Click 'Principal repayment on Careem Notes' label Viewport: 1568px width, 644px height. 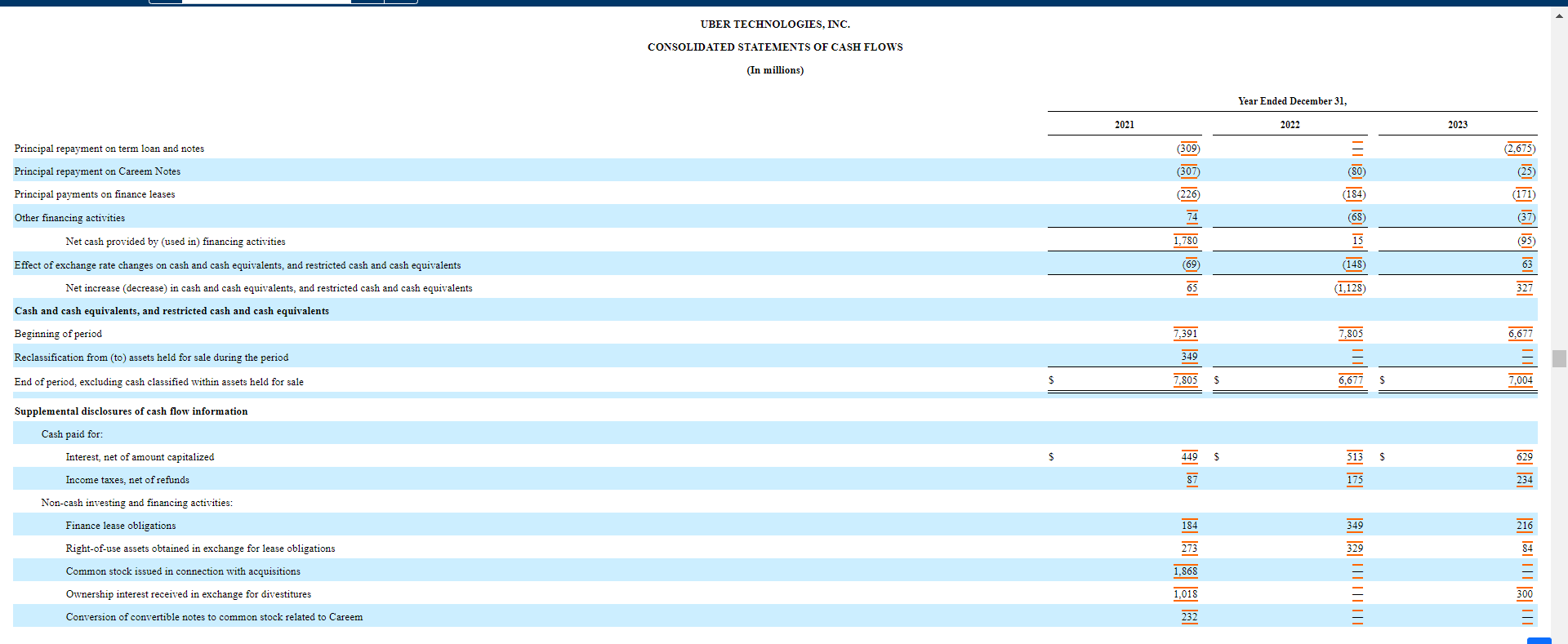pyautogui.click(x=97, y=171)
